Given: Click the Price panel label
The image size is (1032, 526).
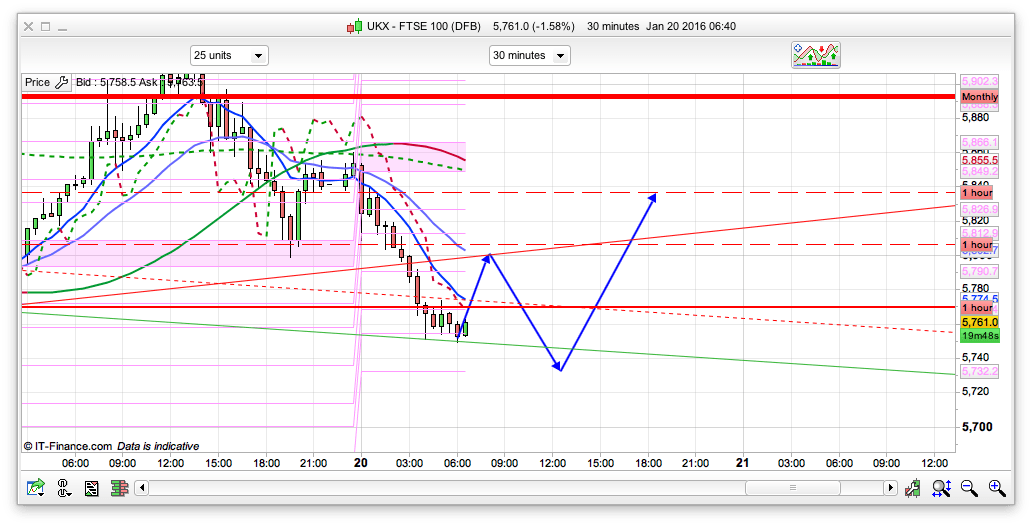Looking at the screenshot, I should pos(37,82).
